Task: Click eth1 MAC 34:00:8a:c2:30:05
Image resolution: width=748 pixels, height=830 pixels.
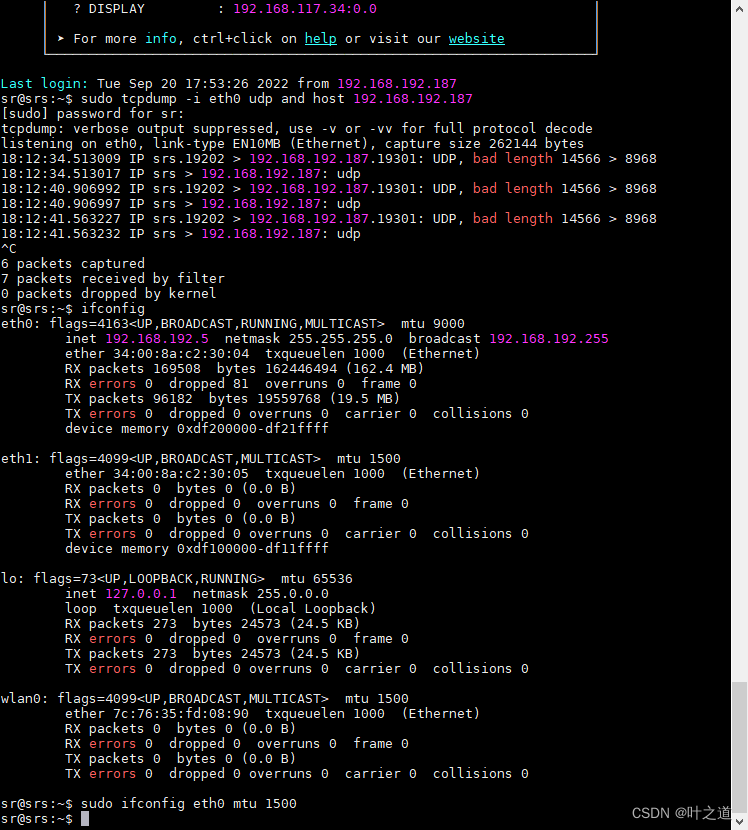Action: 181,474
